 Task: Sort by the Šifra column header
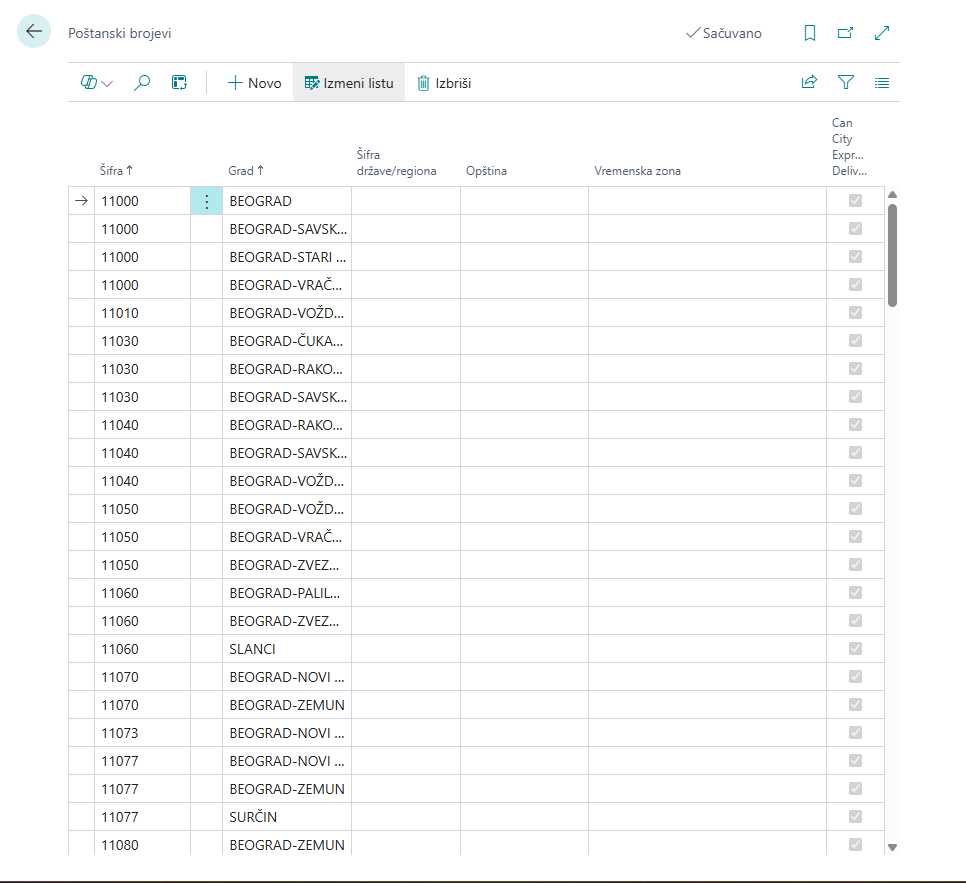[117, 171]
